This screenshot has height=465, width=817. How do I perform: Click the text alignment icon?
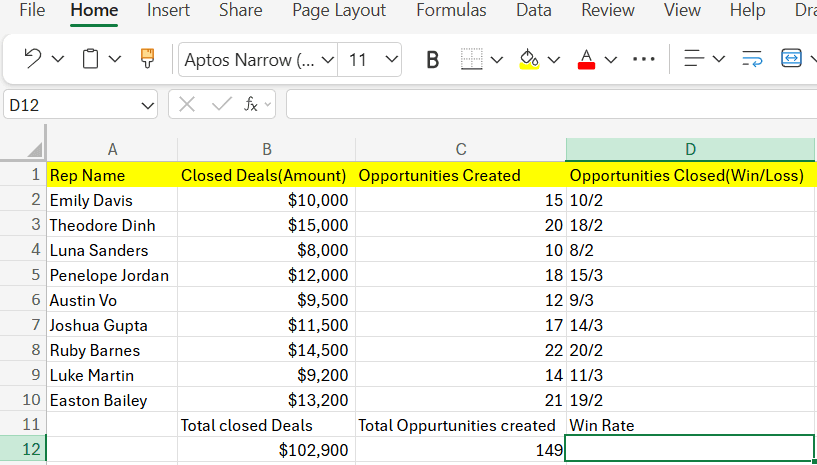pos(694,59)
